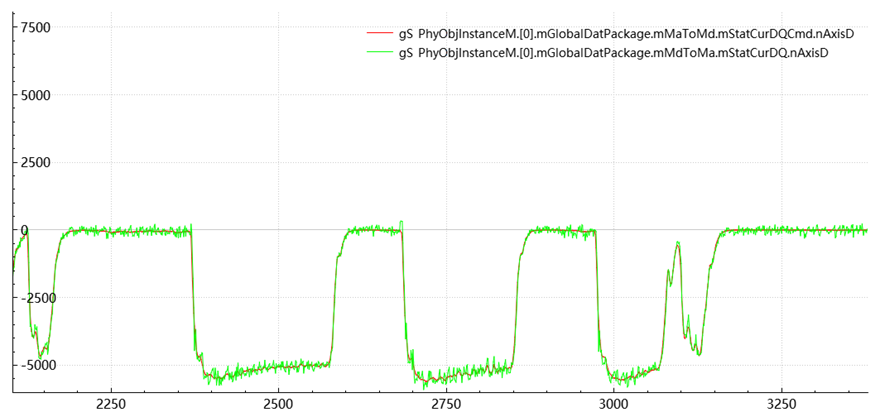
Task: Click the 7500 y-axis label
Action: pyautogui.click(x=35, y=28)
